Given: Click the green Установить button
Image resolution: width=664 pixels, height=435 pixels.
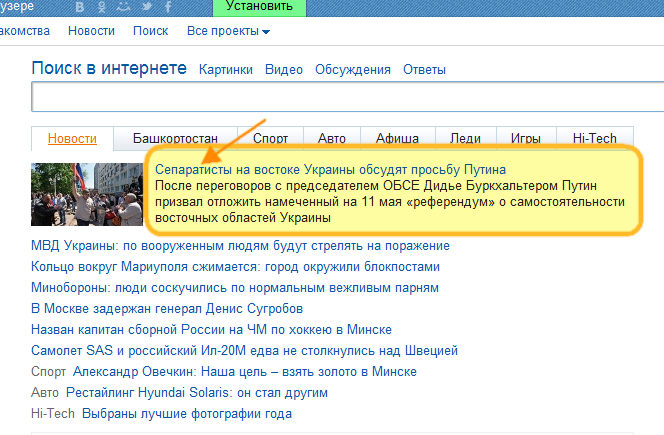Looking at the screenshot, I should click(x=259, y=8).
